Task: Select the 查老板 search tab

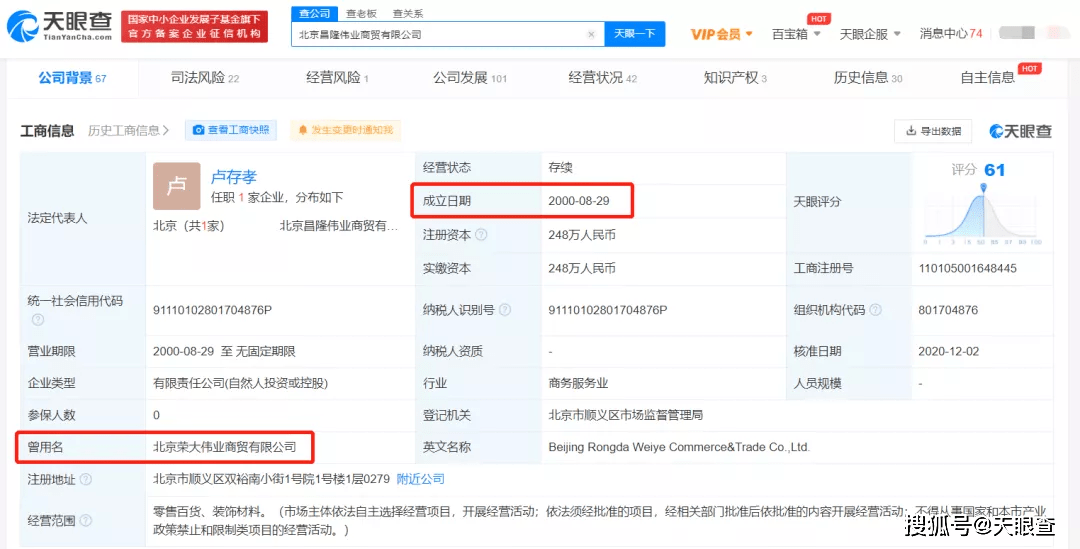Action: pyautogui.click(x=362, y=13)
